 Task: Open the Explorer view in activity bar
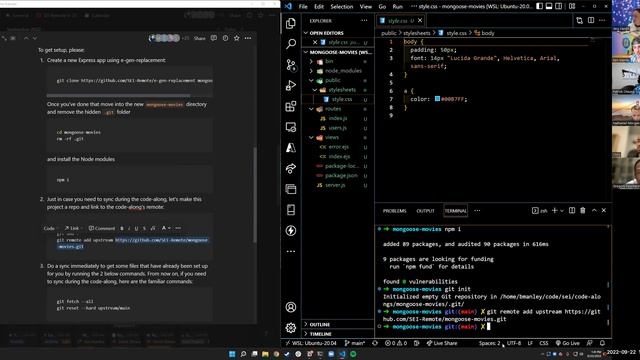click(x=291, y=23)
